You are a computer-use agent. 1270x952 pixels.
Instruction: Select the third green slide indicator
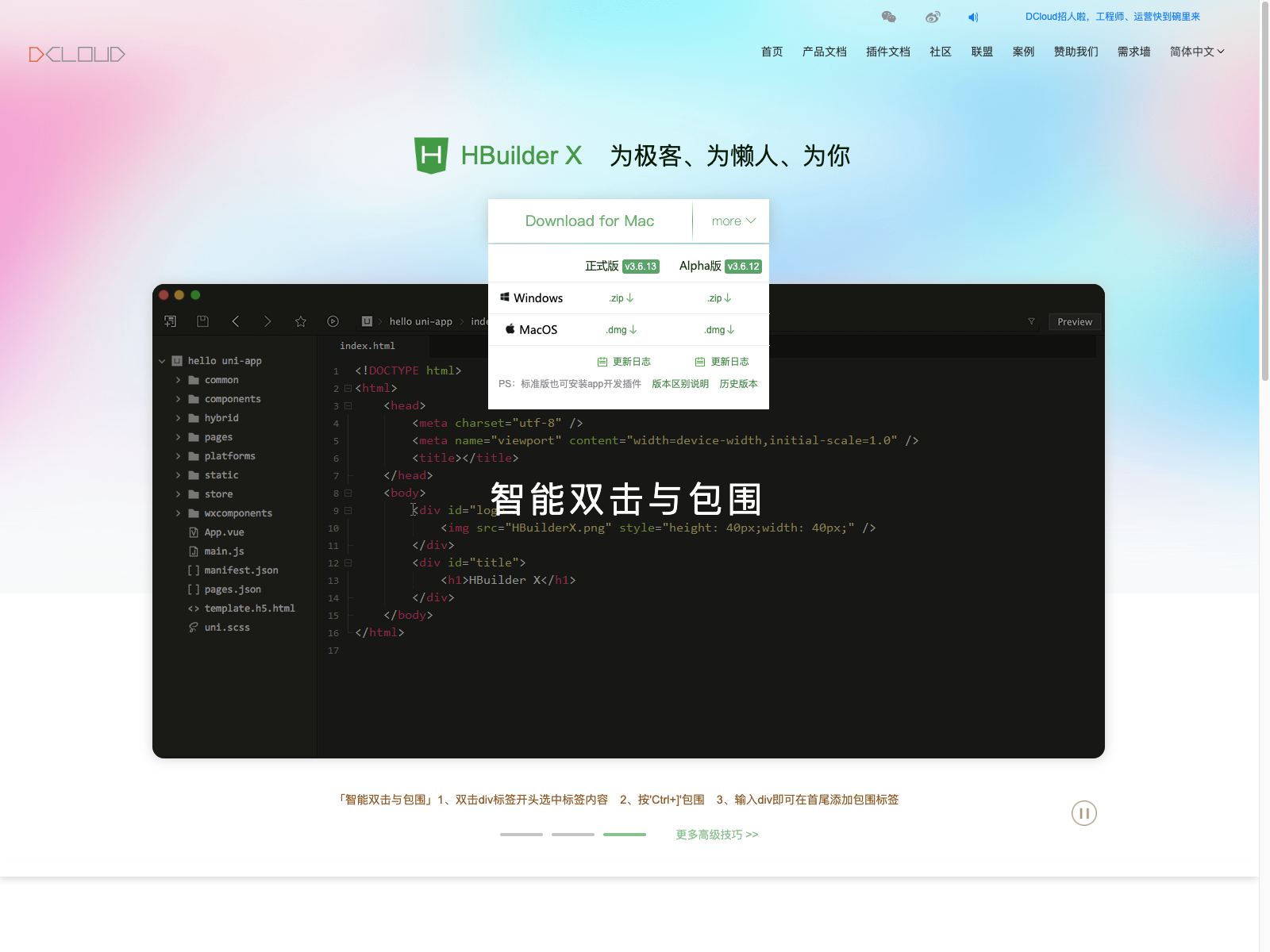tap(625, 835)
